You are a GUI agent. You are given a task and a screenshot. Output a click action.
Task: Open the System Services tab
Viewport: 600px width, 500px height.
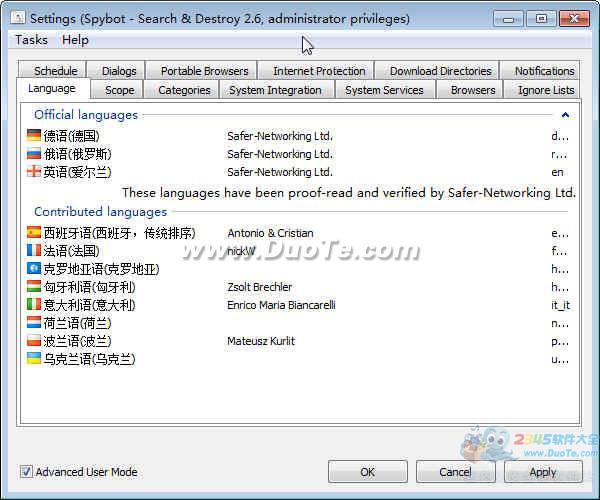pyautogui.click(x=384, y=90)
